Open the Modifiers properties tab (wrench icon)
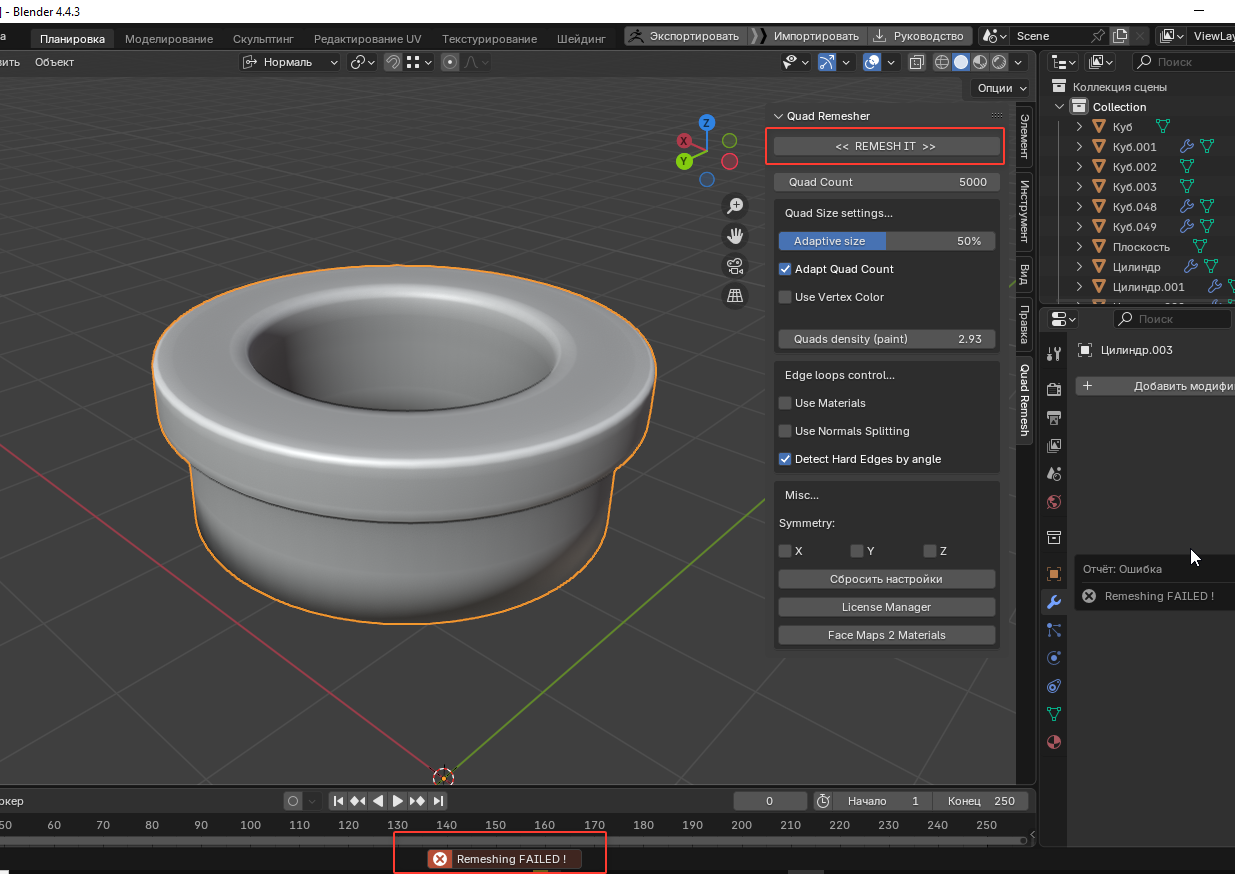Image resolution: width=1235 pixels, height=874 pixels. (x=1053, y=602)
